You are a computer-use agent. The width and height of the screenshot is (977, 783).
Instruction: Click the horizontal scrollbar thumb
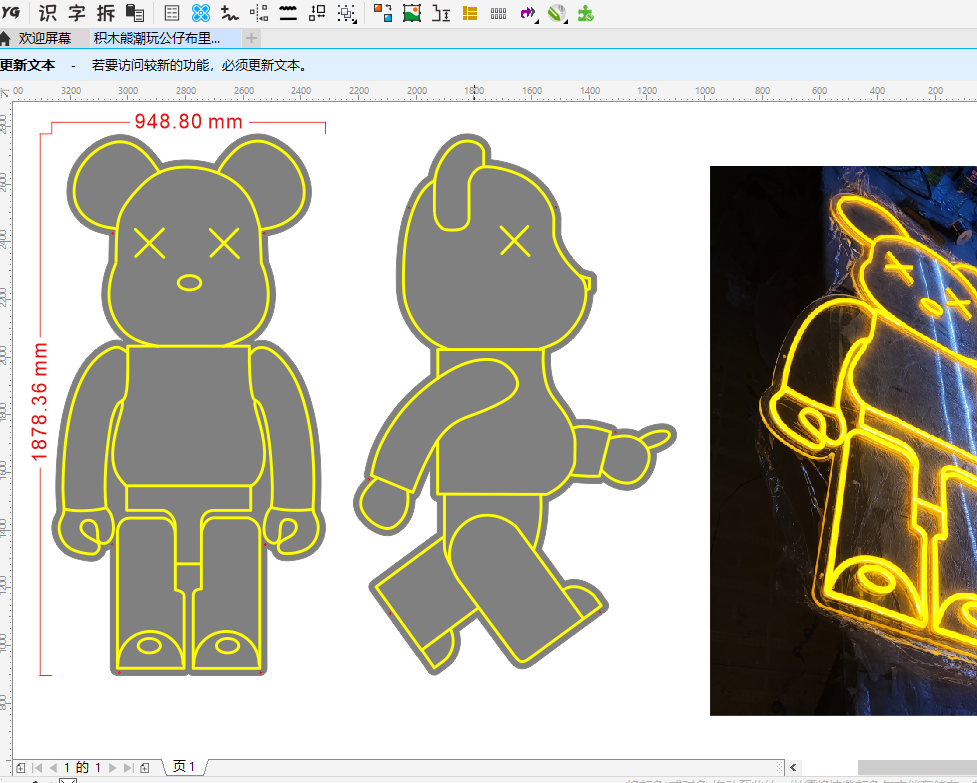pos(917,767)
